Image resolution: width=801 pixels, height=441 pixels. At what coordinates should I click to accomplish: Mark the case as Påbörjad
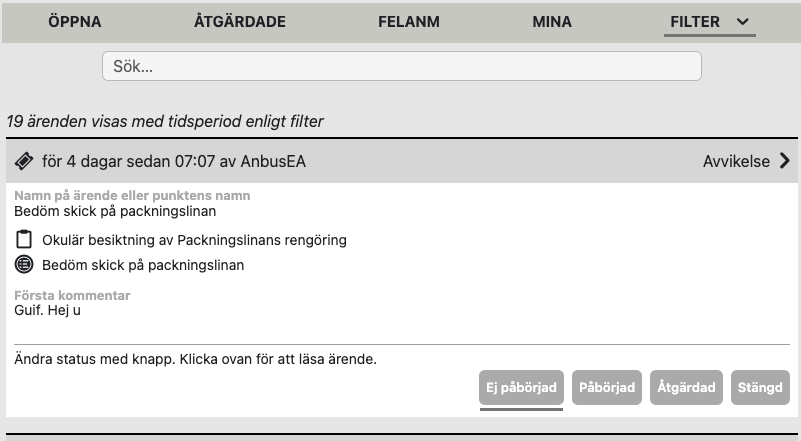point(608,387)
